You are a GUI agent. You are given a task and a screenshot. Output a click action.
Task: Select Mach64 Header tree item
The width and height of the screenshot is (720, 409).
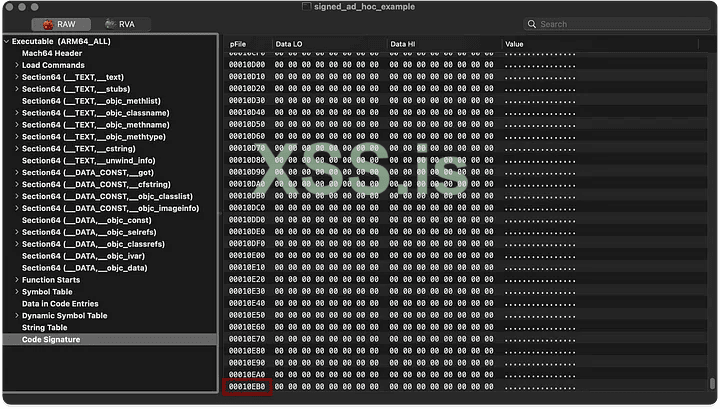(52, 53)
